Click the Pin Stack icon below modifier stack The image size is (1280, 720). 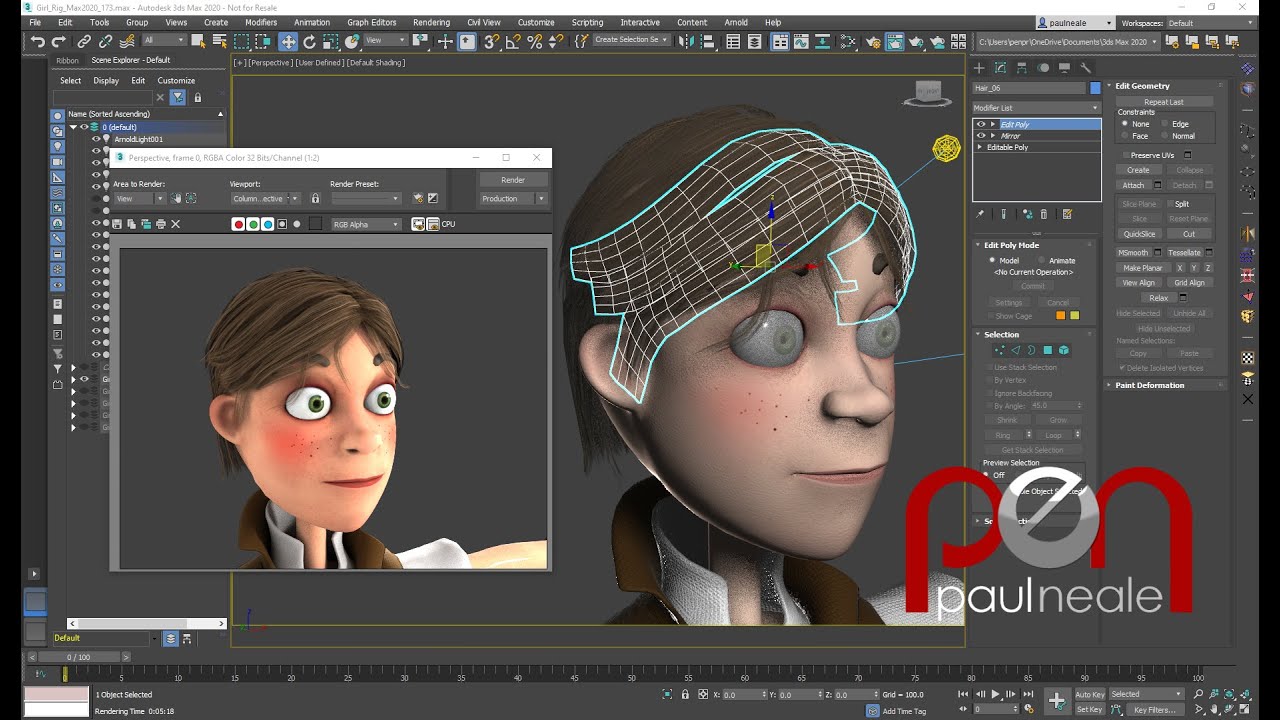point(980,214)
